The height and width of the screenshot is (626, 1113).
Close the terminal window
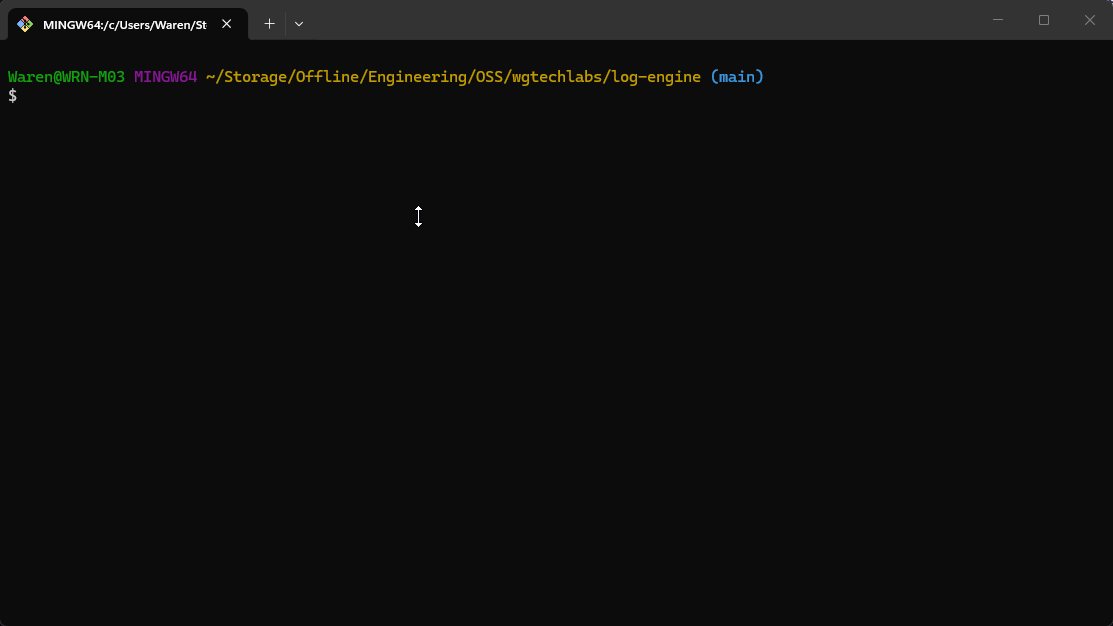pyautogui.click(x=1090, y=20)
